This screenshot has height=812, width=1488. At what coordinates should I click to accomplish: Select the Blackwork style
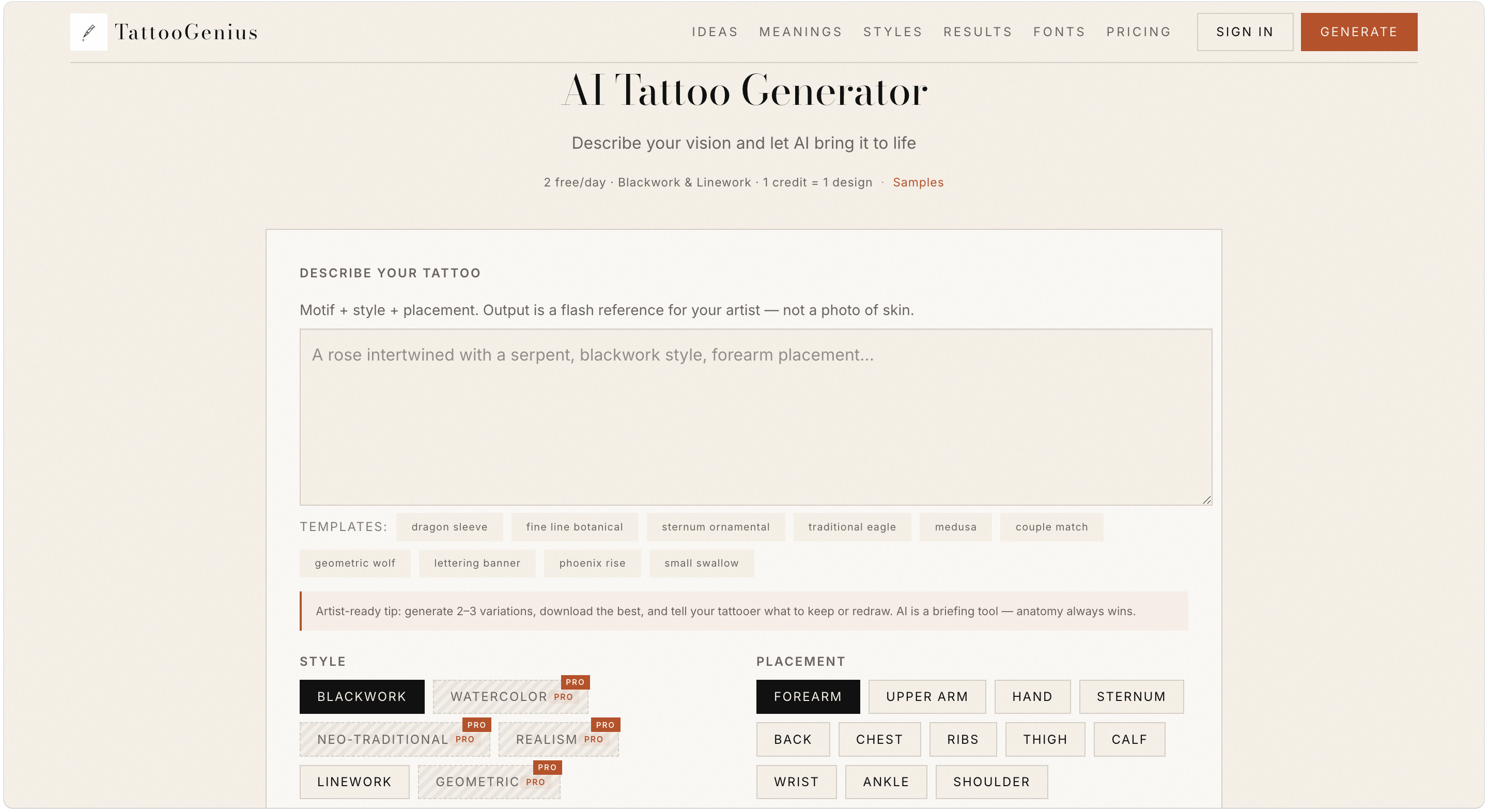(x=362, y=696)
